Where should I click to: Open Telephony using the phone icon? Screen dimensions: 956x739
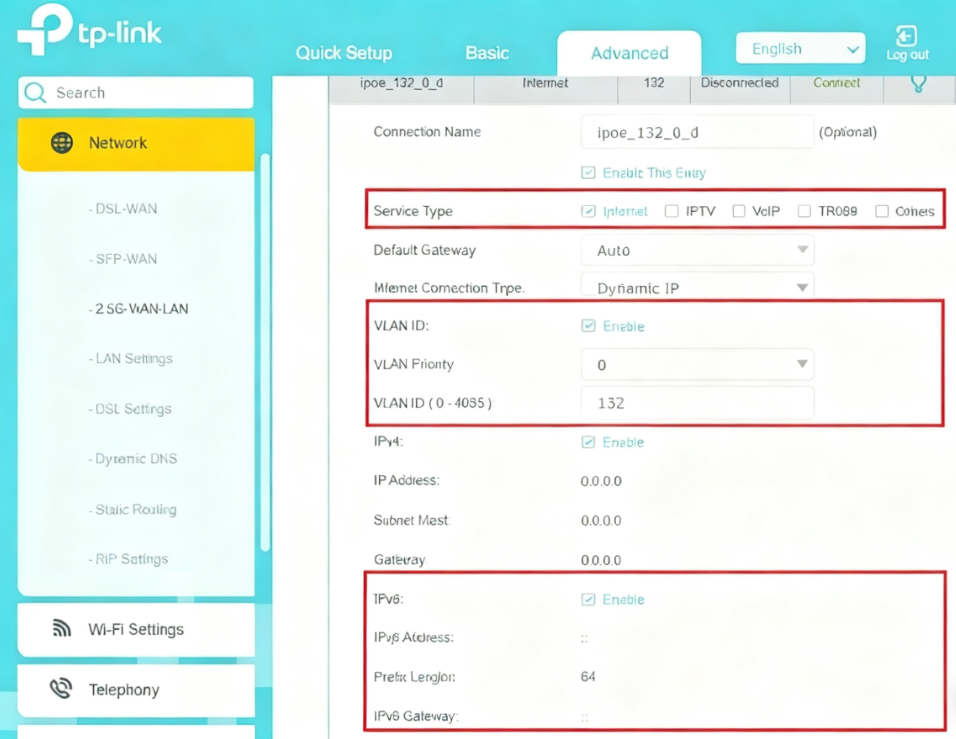coord(60,690)
